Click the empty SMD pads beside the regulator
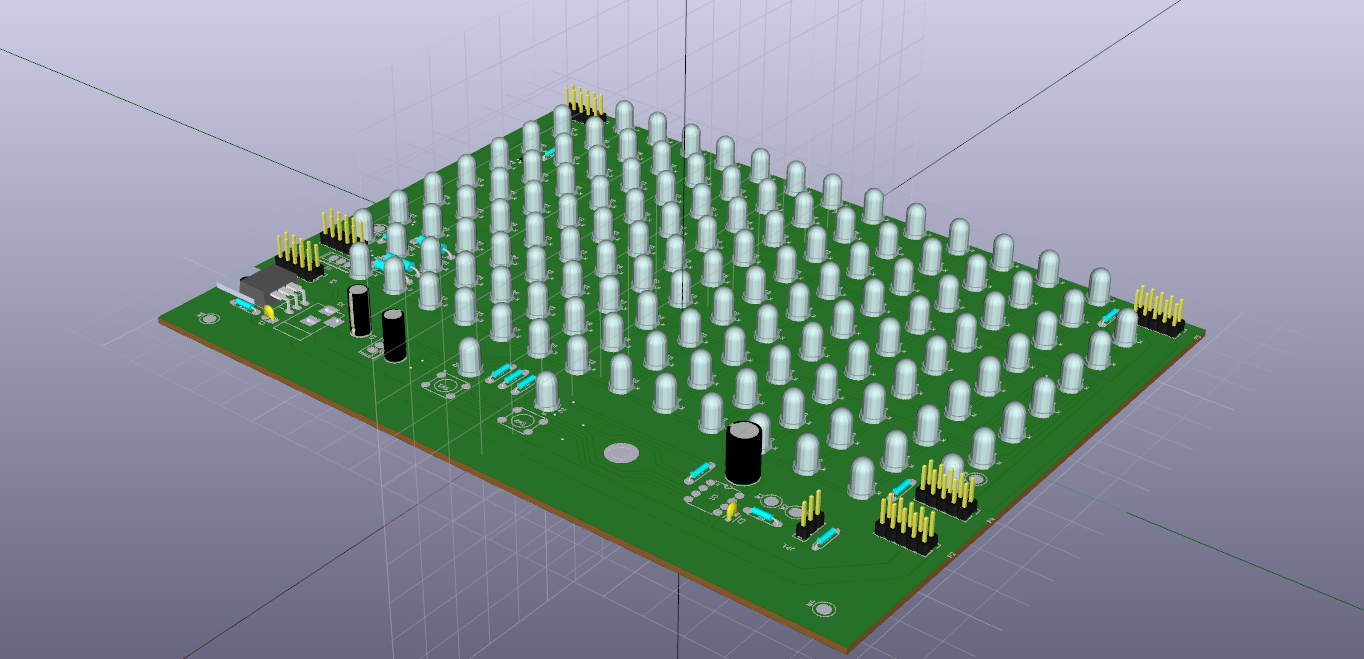The height and width of the screenshot is (659, 1364). click(x=317, y=320)
